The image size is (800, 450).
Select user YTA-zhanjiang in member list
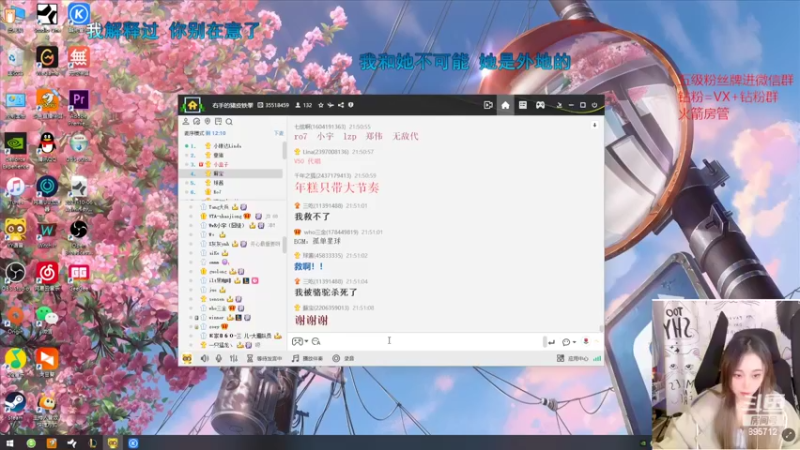[x=225, y=216]
